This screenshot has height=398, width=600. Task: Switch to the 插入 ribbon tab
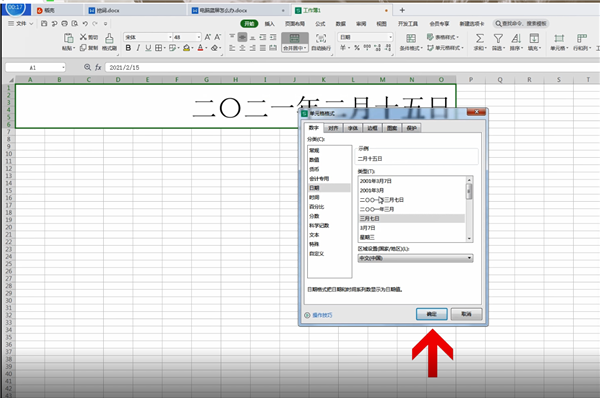tap(269, 24)
